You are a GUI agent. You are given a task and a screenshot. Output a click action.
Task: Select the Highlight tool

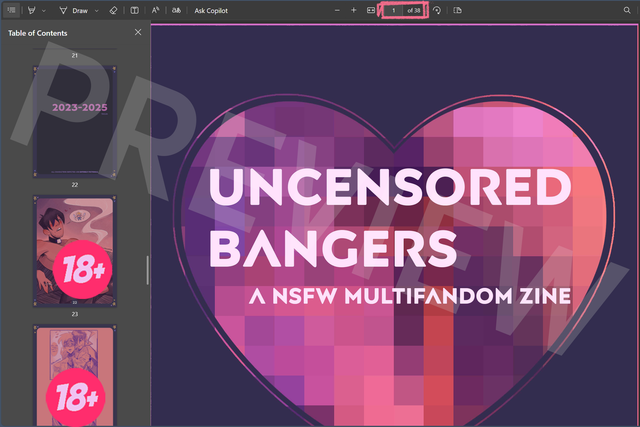point(33,10)
